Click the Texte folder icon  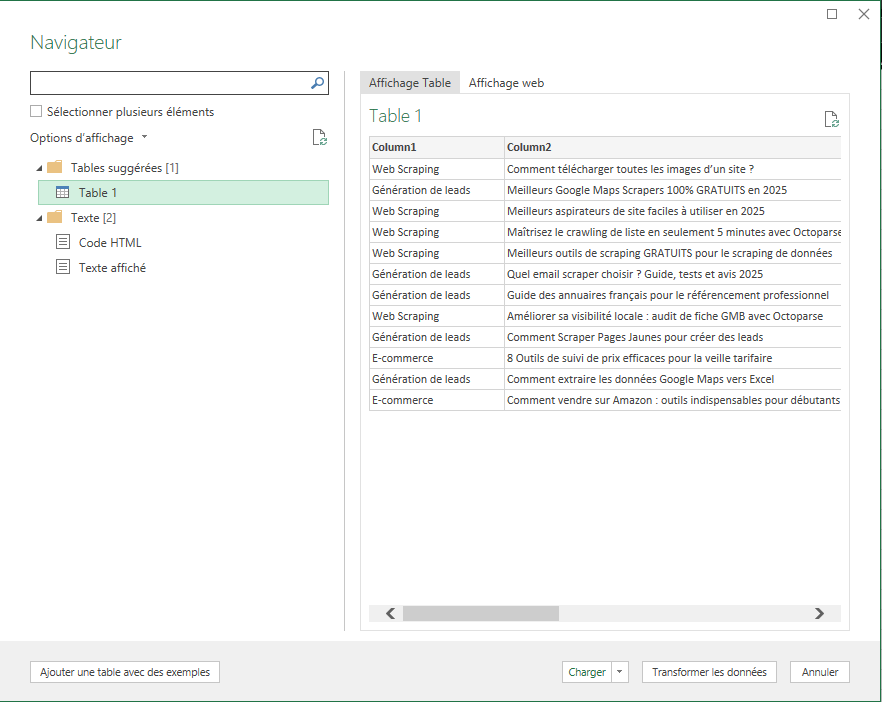[x=55, y=217]
